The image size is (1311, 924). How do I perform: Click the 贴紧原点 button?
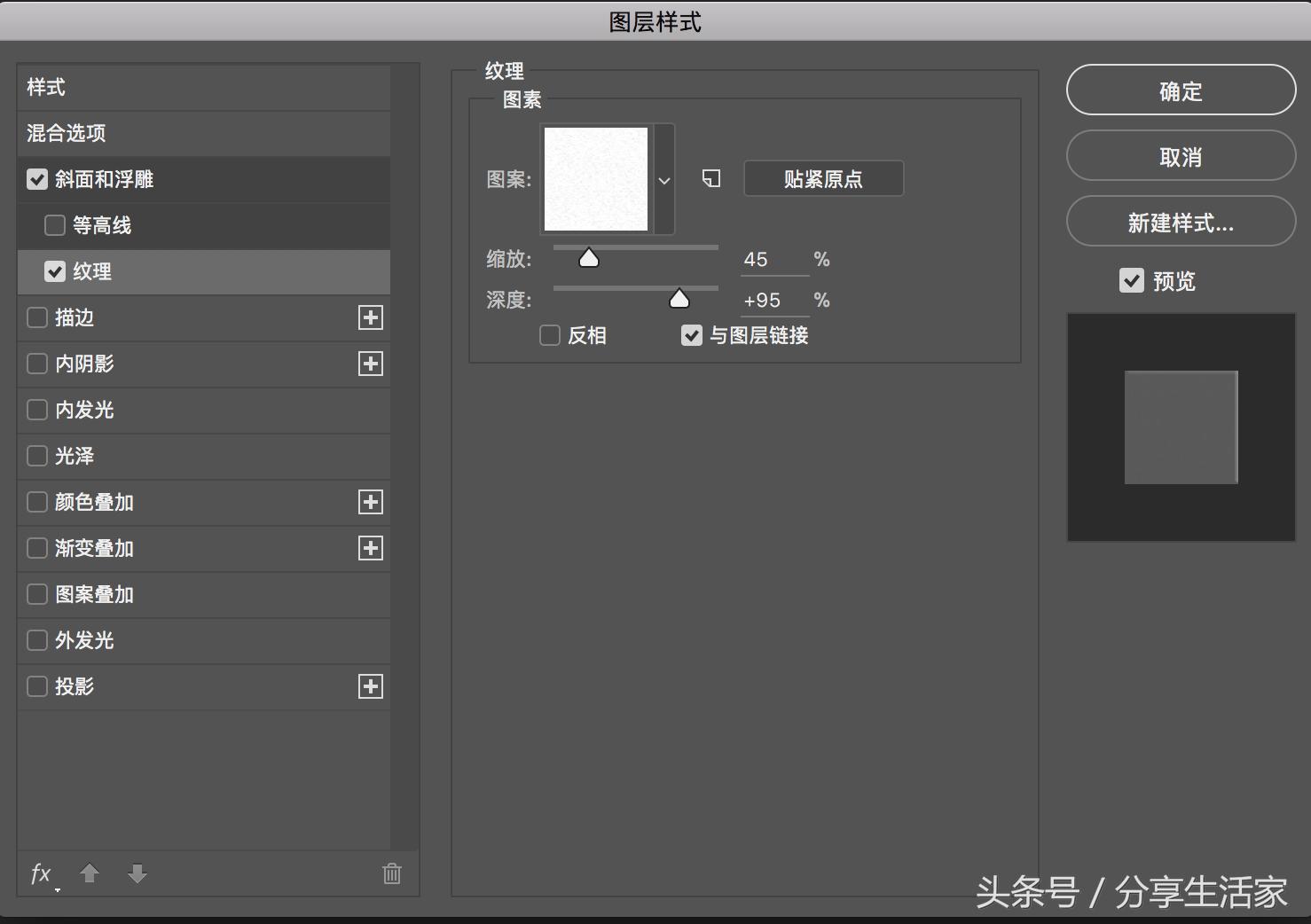(x=822, y=178)
